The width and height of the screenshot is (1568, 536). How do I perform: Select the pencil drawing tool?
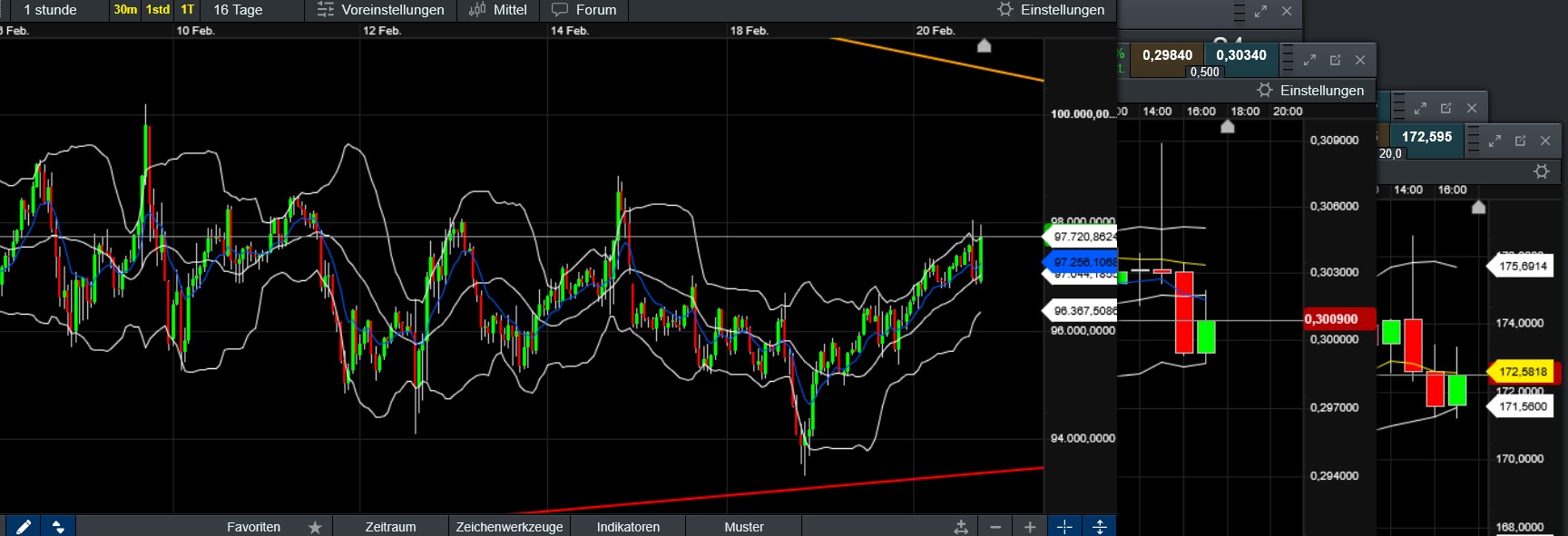[x=24, y=527]
